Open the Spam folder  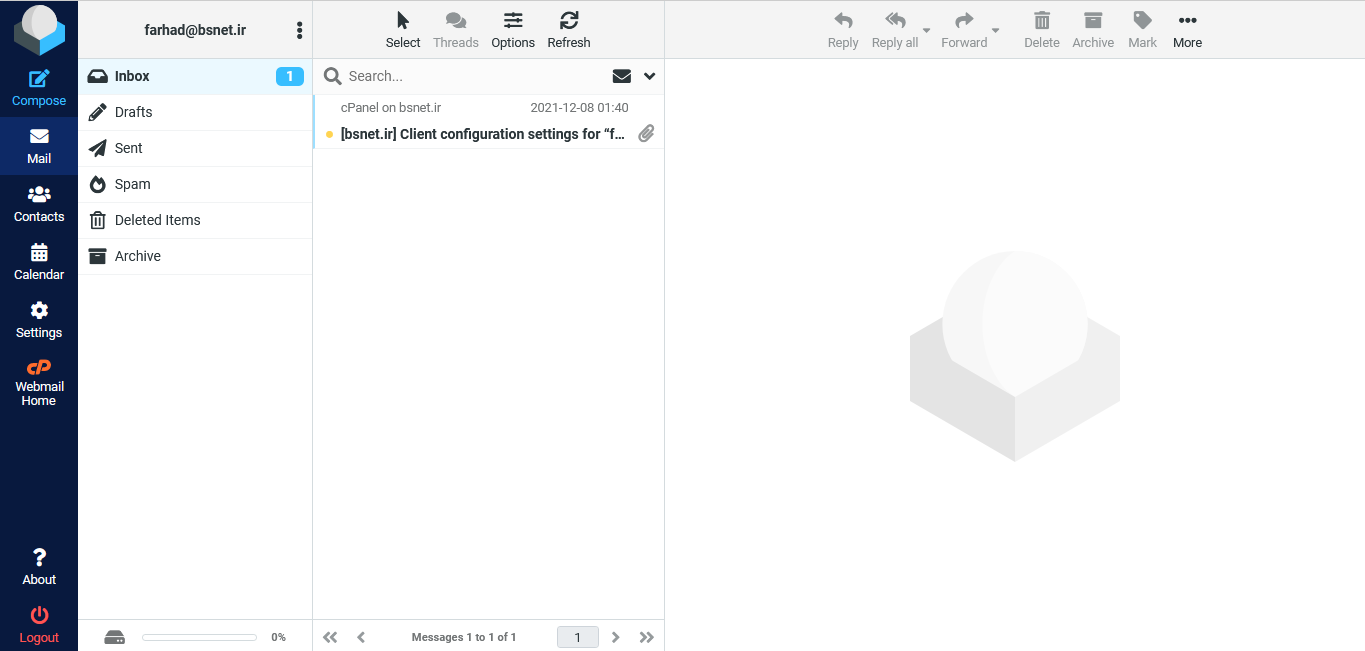(x=195, y=184)
